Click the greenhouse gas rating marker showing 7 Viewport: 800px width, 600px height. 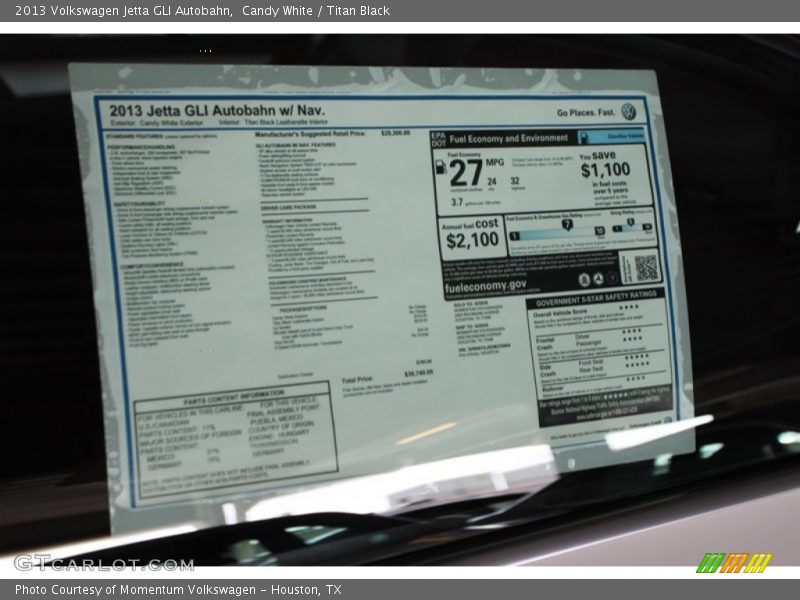click(x=567, y=224)
